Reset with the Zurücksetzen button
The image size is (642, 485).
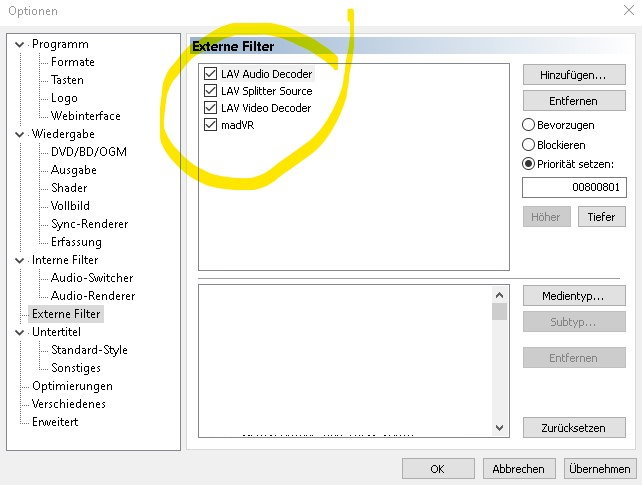tap(574, 428)
